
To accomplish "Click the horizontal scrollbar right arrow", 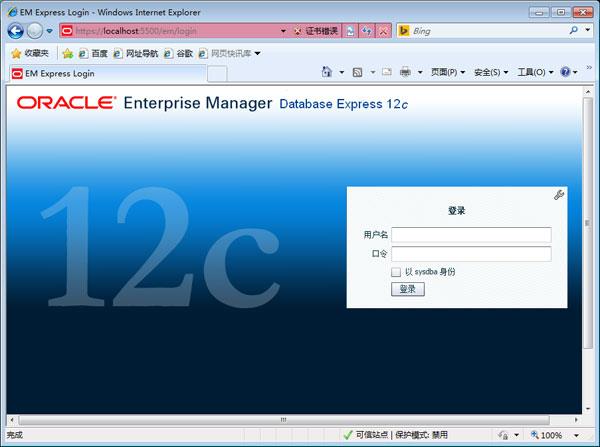I will point(576,420).
